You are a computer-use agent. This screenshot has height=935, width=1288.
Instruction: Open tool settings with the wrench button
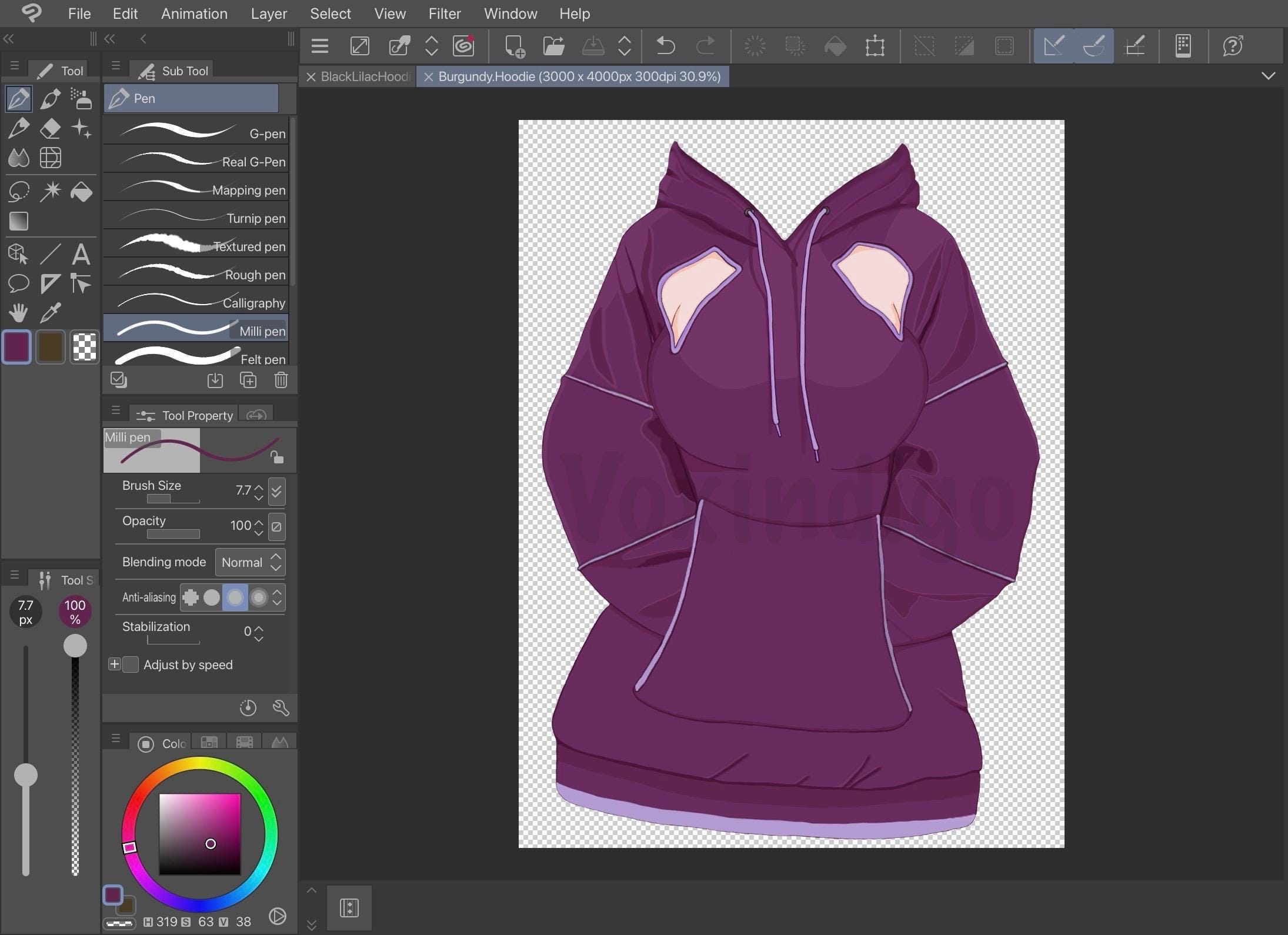[x=281, y=707]
